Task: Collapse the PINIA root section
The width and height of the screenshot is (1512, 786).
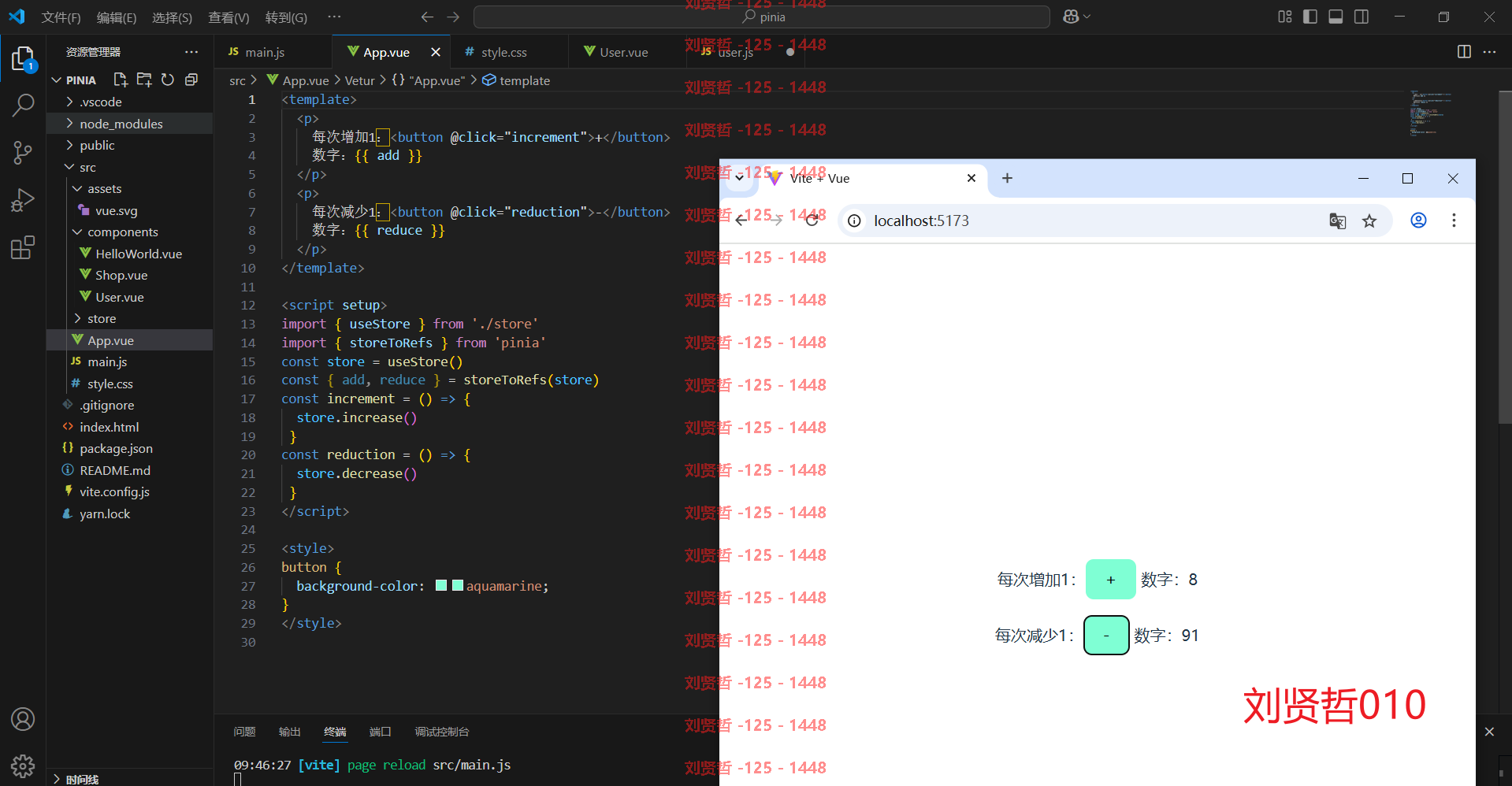Action: (x=73, y=80)
